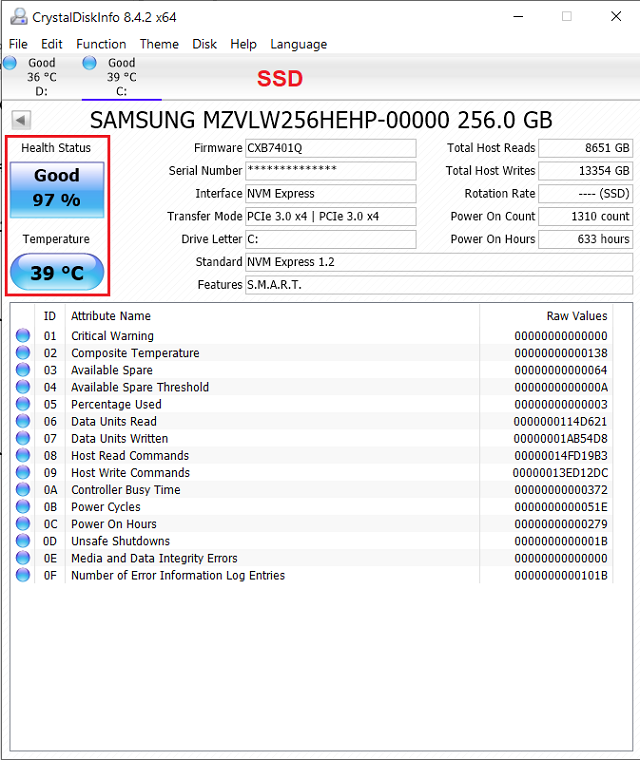The height and width of the screenshot is (760, 640).
Task: Select the C: drive tab
Action: 121,77
